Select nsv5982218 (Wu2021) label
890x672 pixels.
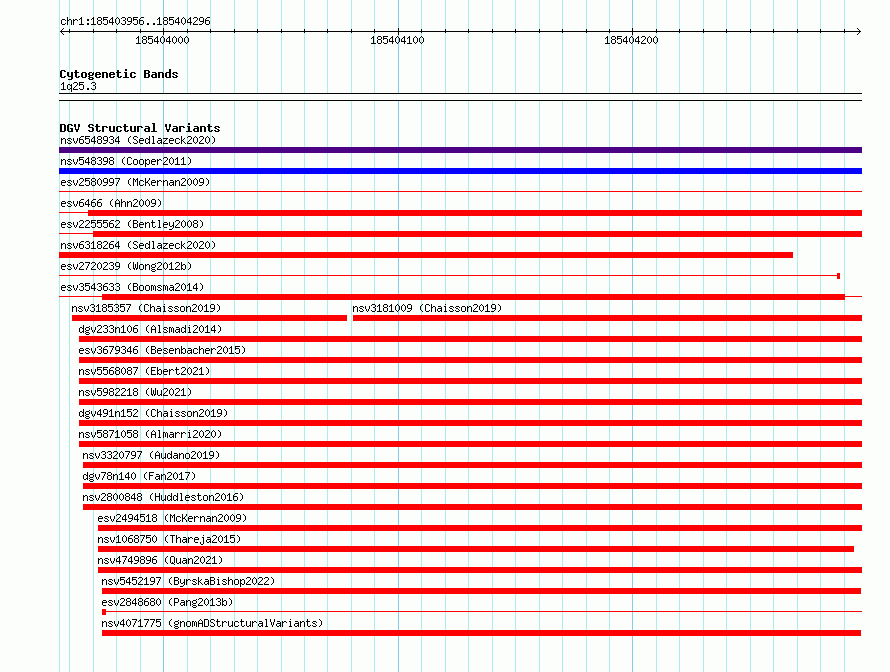135,392
